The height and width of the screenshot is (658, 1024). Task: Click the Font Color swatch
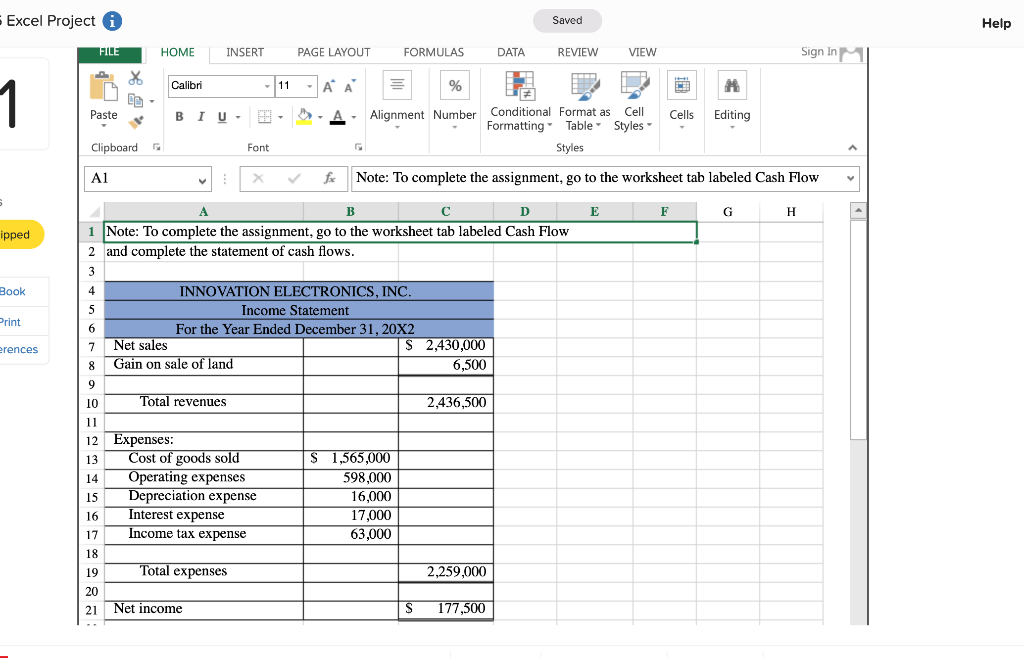pos(338,117)
